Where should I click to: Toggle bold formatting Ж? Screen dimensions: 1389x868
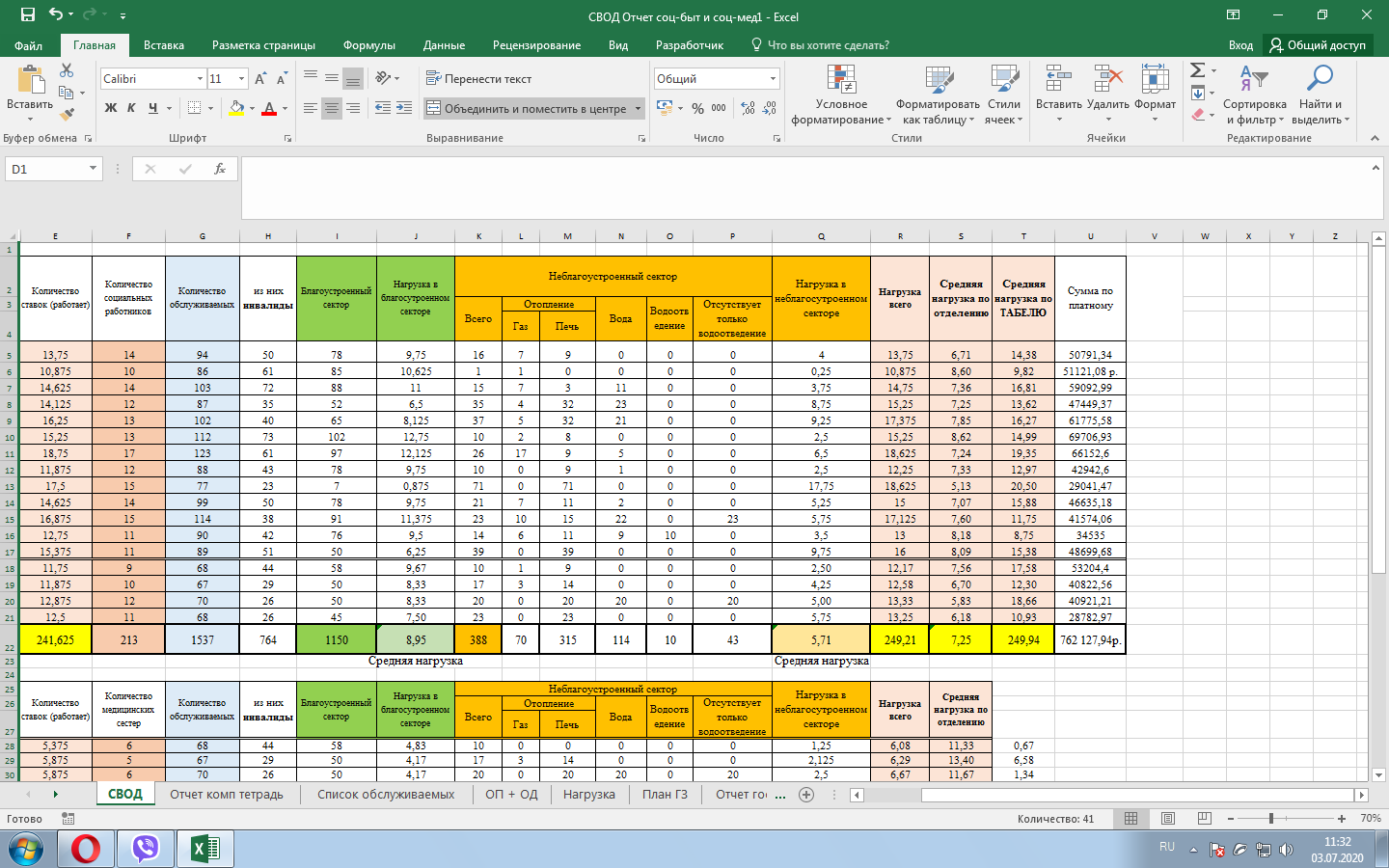(x=111, y=108)
